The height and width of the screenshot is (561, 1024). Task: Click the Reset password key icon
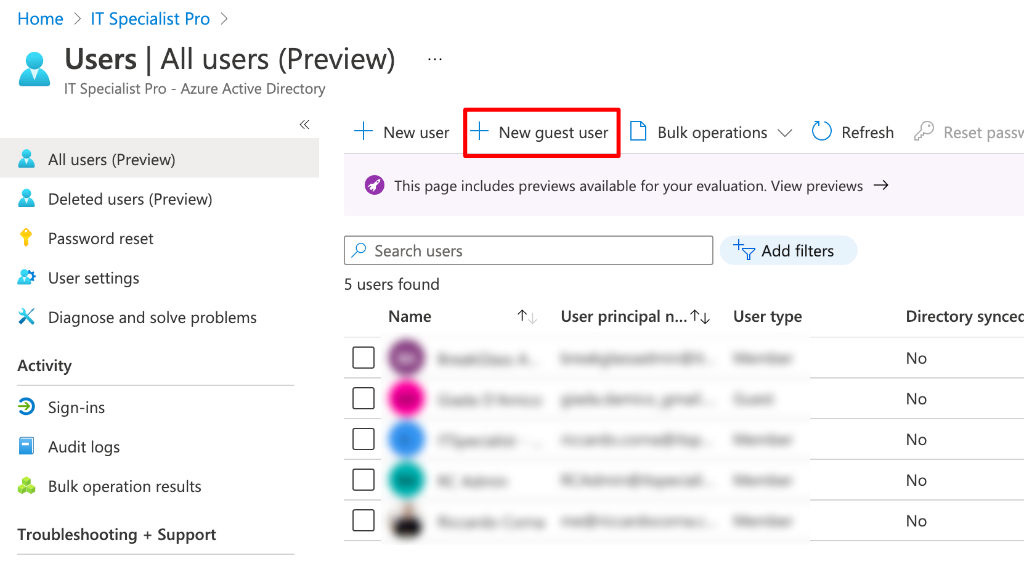click(x=923, y=131)
